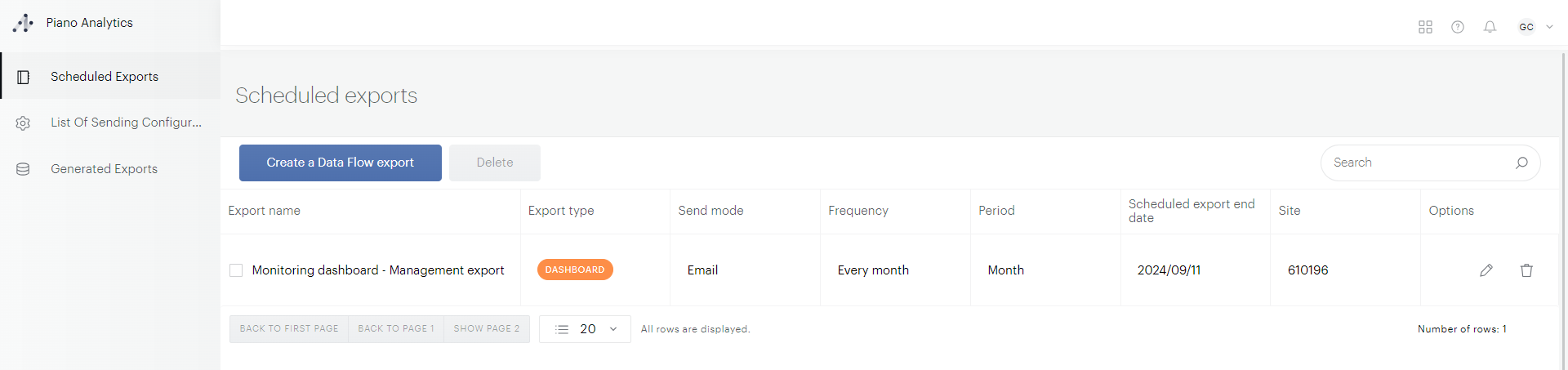1568x370 pixels.
Task: Click the GC user avatar
Action: (x=1526, y=27)
